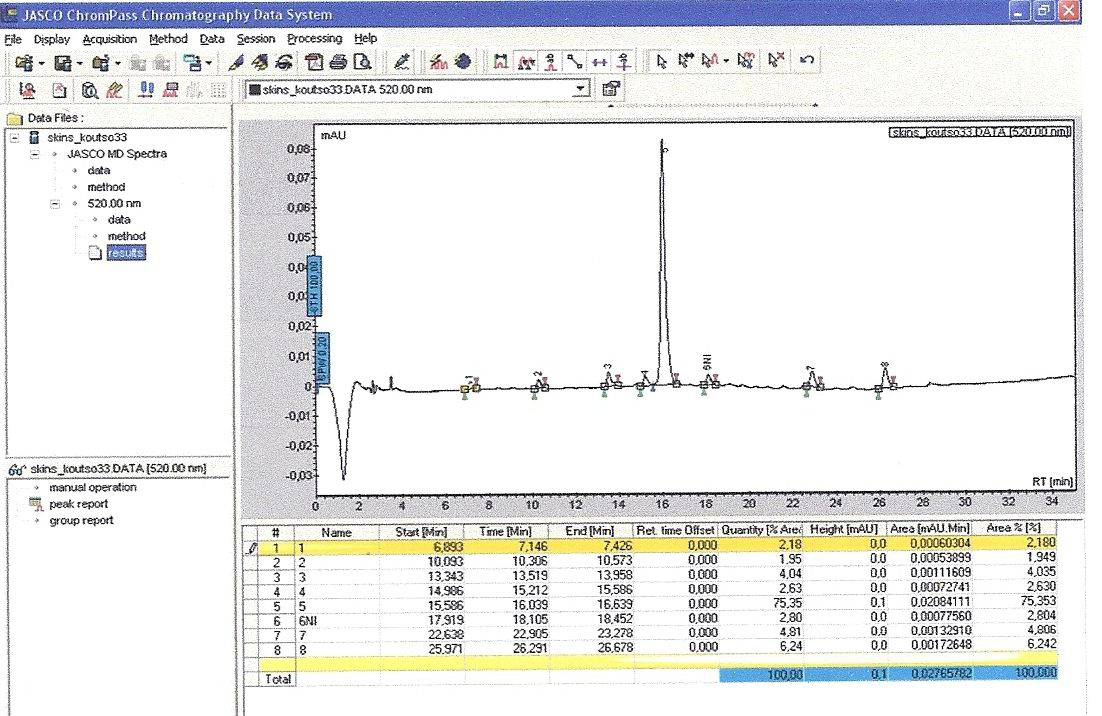
Task: Click the magnifier peak search icon
Action: (x=27, y=90)
